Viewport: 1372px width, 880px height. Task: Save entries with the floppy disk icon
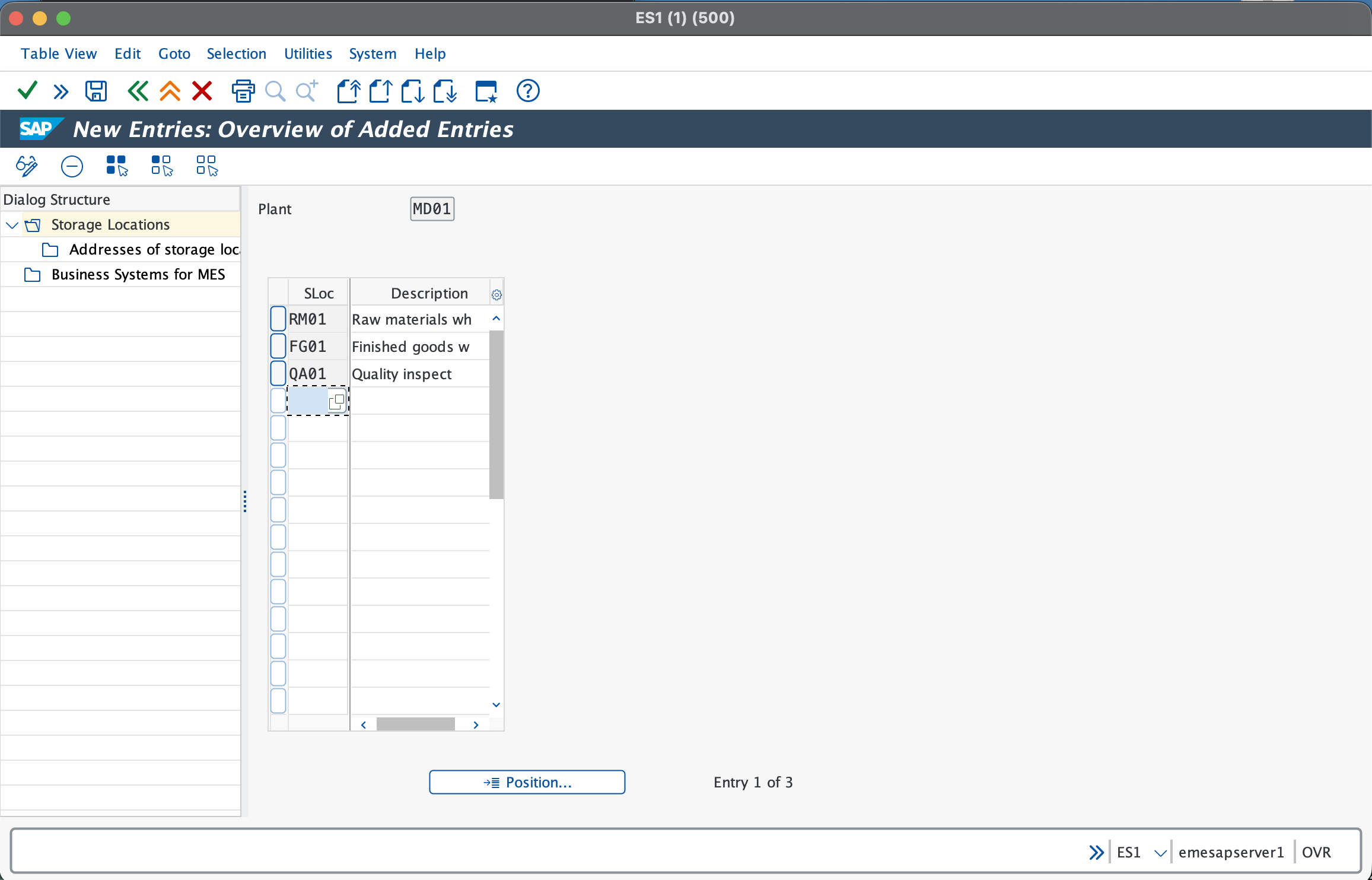tap(96, 91)
